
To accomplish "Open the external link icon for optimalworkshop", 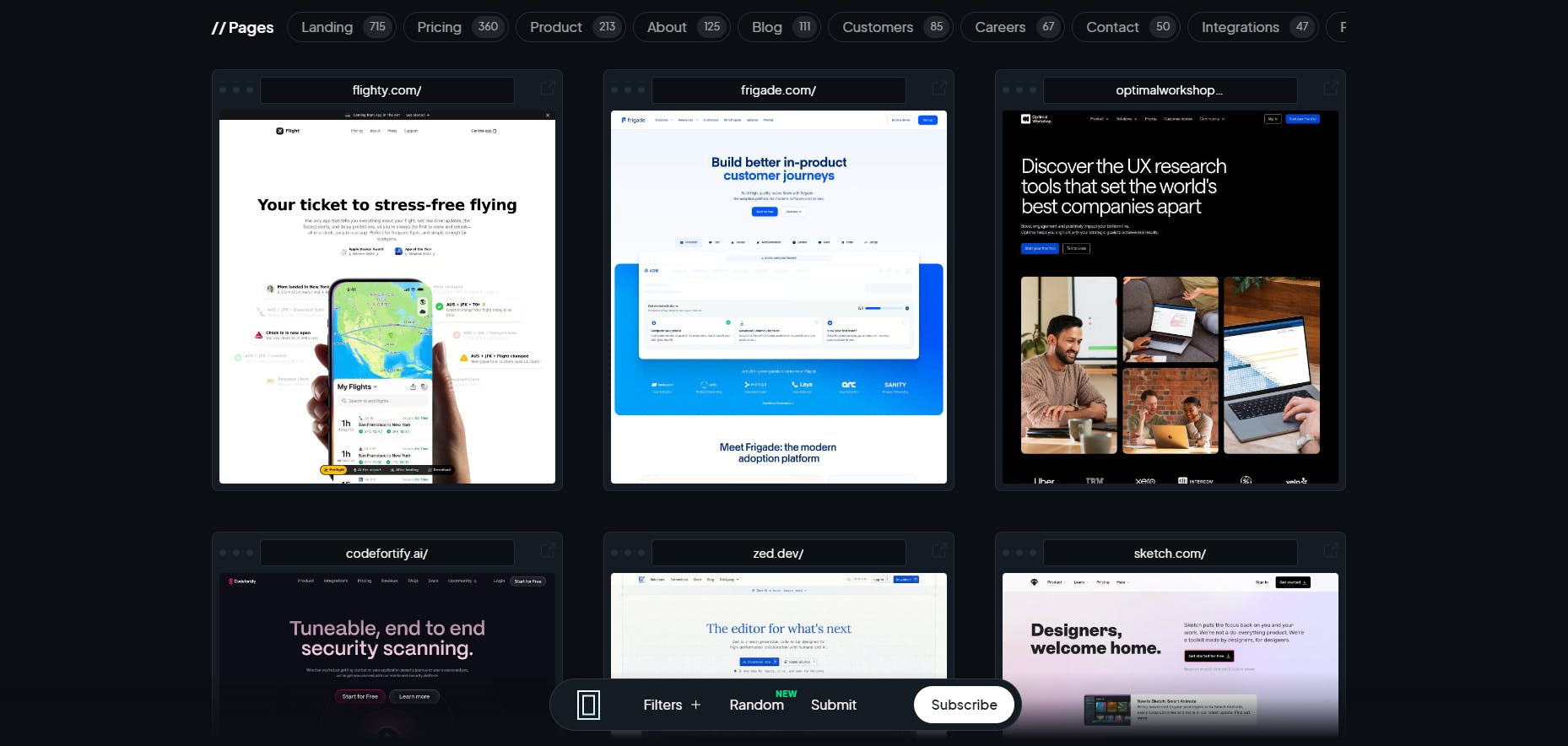I will click(x=1331, y=89).
